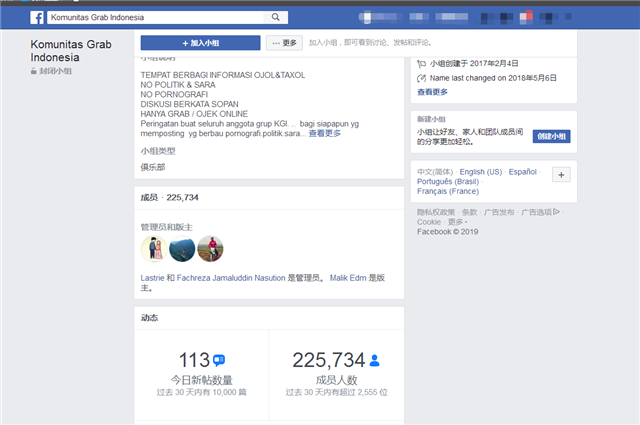640x425 pixels.
Task: Switch language to Português (Brasil)
Action: click(448, 181)
